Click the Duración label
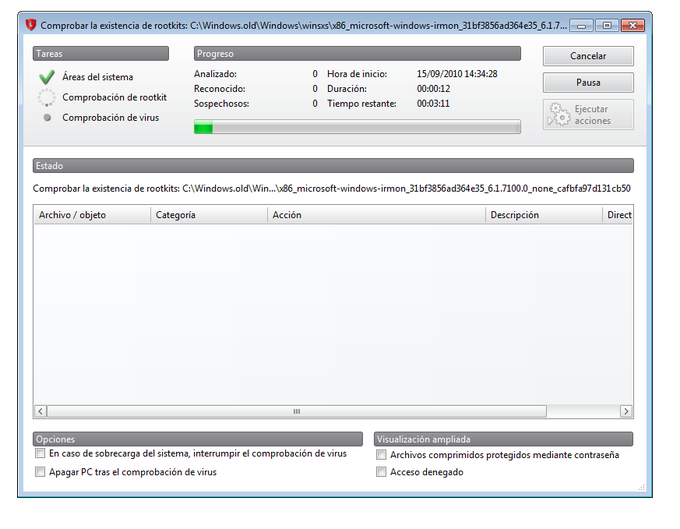This screenshot has height=529, width=680. tap(347, 89)
